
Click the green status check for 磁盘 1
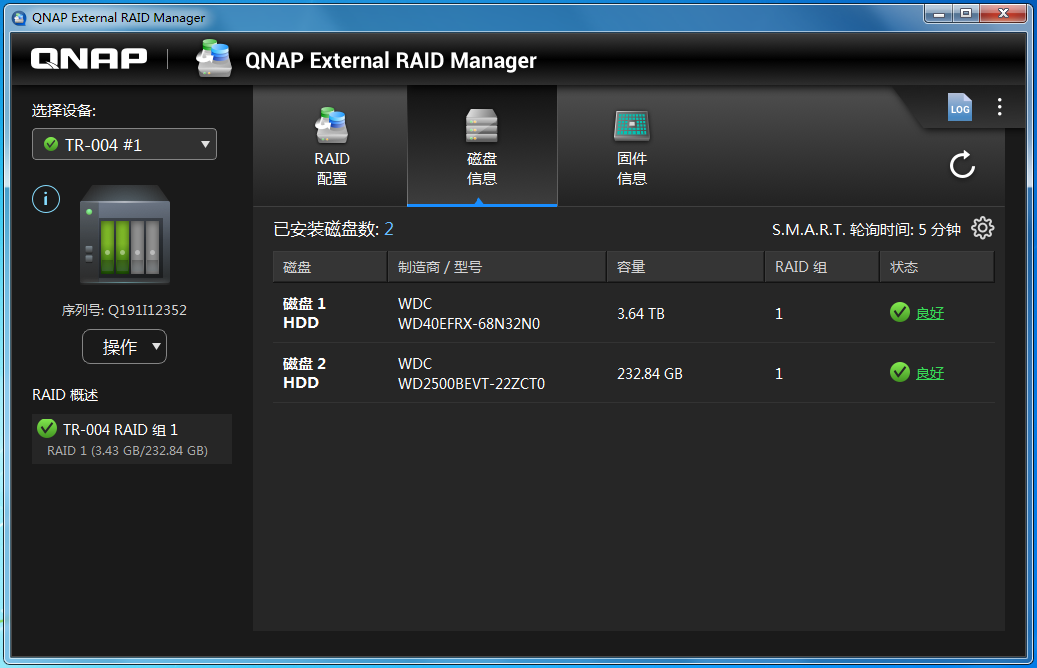[x=899, y=312]
